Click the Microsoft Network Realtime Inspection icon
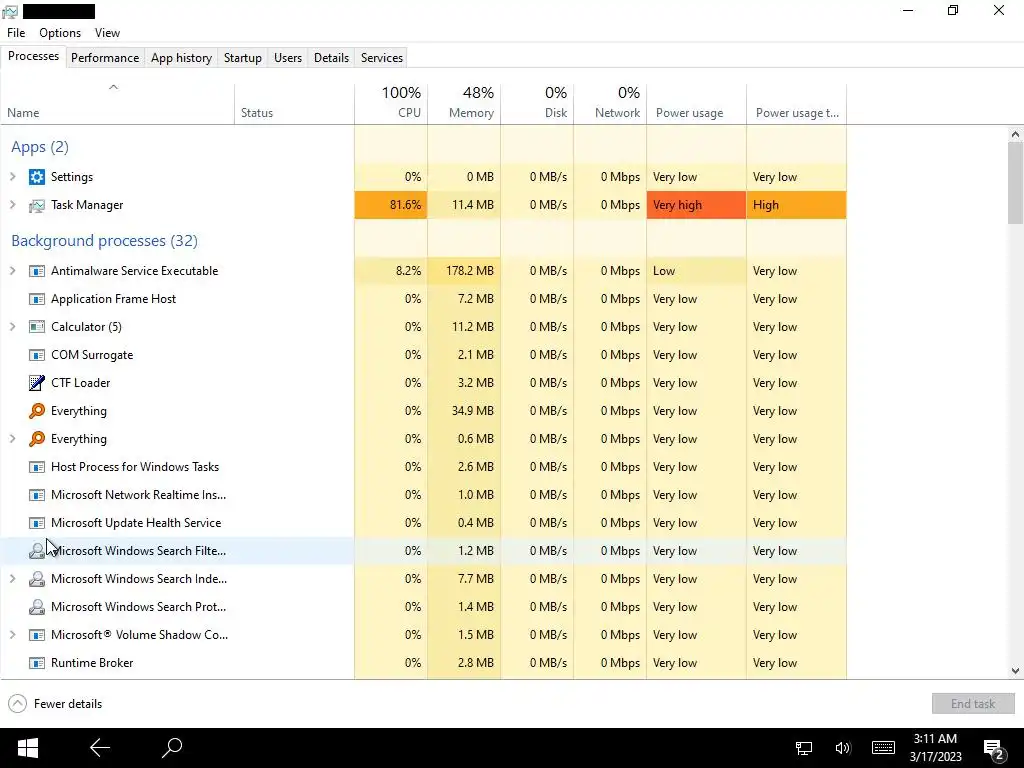 [x=37, y=495]
